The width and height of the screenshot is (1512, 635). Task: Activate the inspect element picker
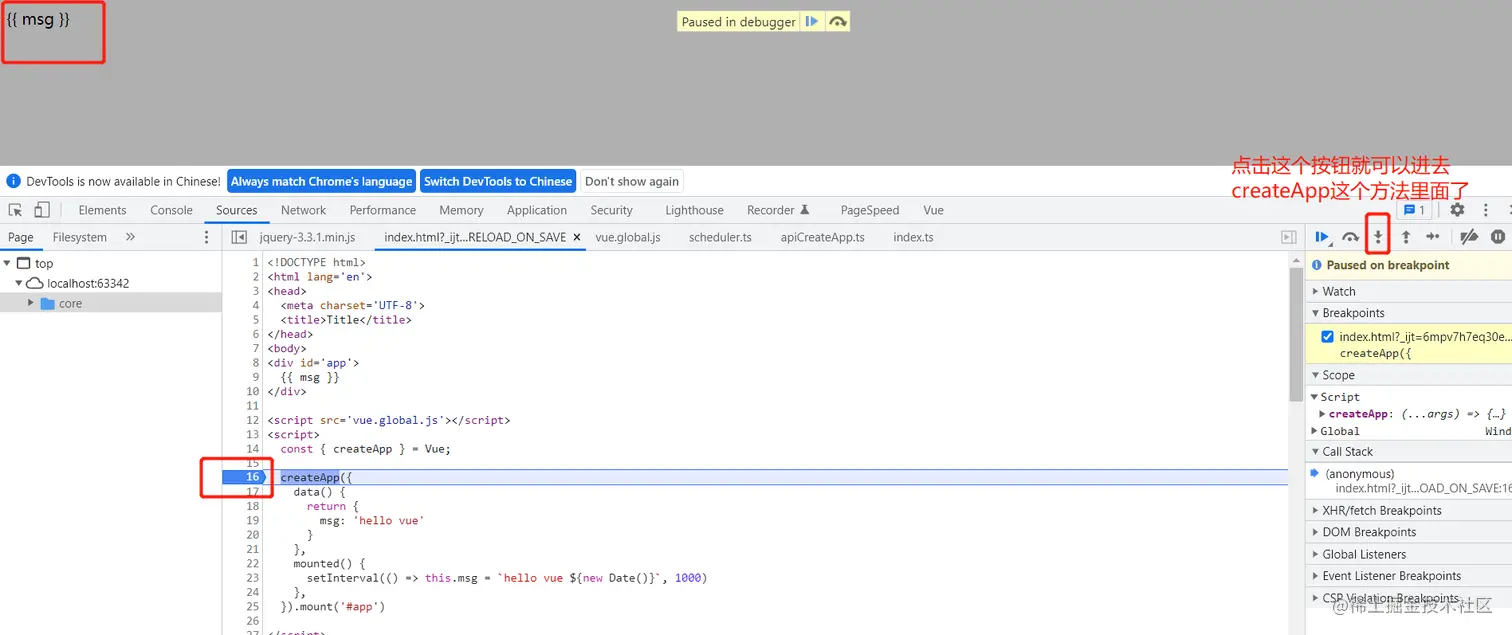coord(16,210)
